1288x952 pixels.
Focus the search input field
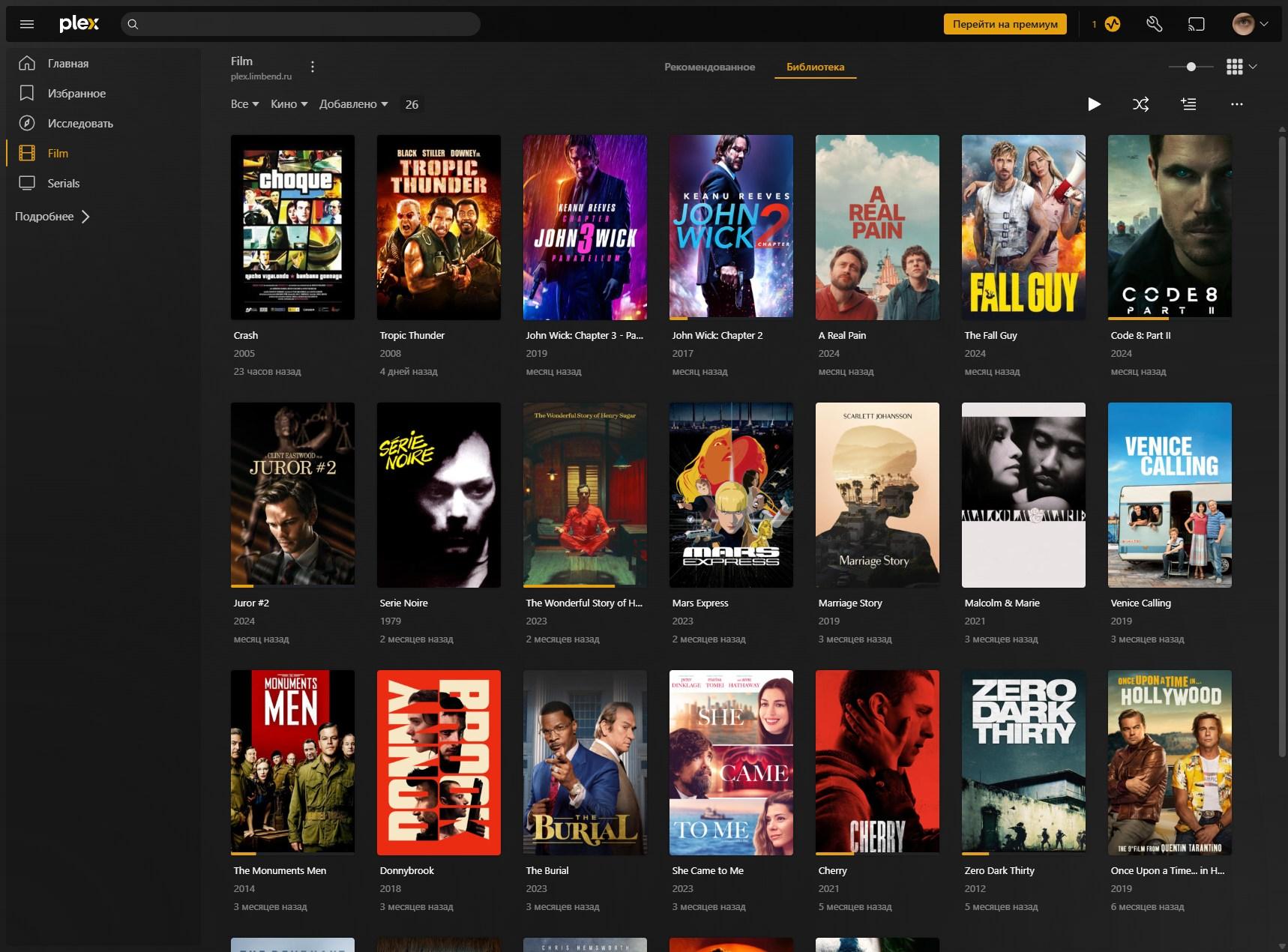[301, 24]
